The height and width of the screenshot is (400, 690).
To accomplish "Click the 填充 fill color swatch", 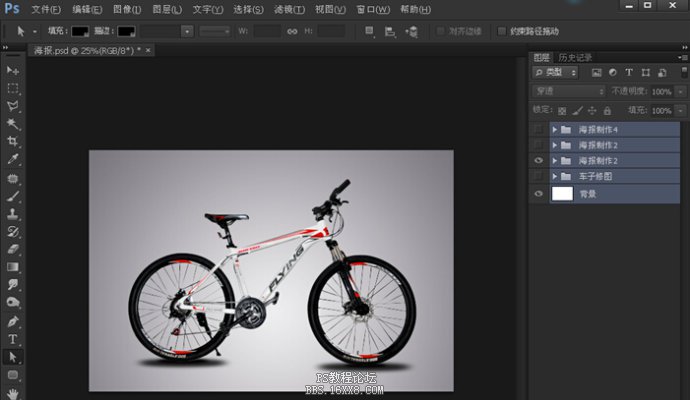I will point(80,31).
